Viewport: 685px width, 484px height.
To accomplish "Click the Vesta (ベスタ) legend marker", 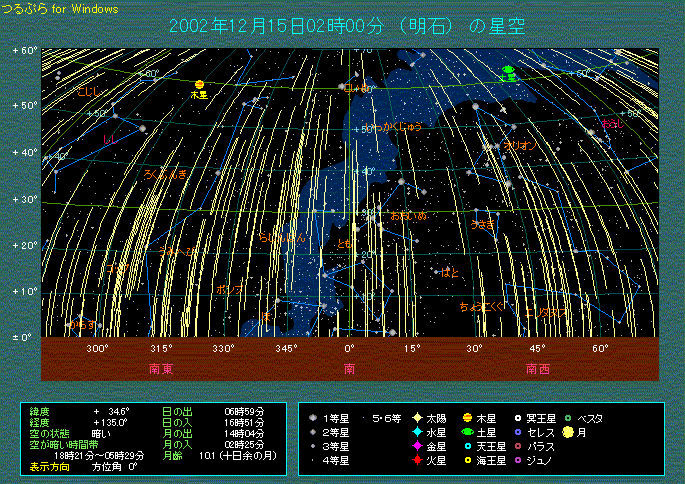I will (x=568, y=418).
